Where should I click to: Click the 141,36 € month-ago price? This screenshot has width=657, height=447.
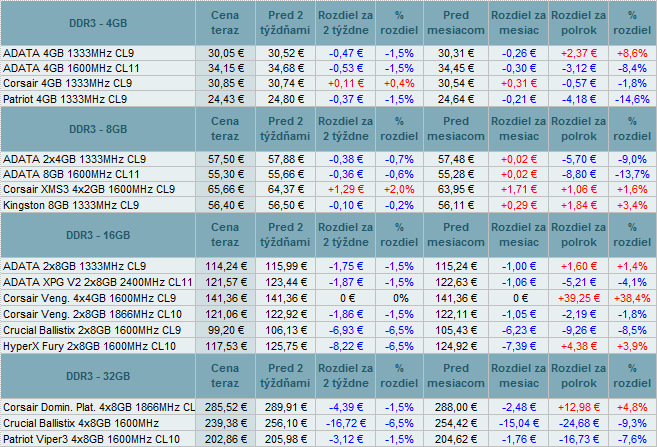(x=456, y=298)
